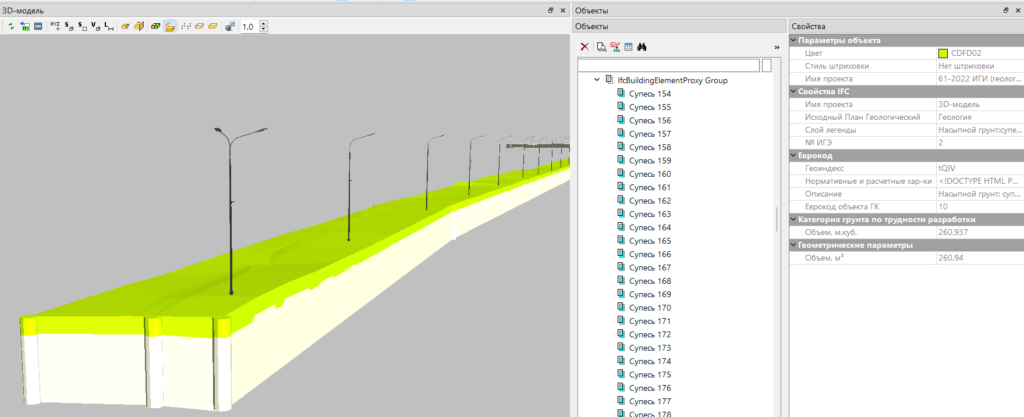Undock the Объекты panel with float button
The height and width of the screenshot is (417, 1024).
click(x=1006, y=10)
